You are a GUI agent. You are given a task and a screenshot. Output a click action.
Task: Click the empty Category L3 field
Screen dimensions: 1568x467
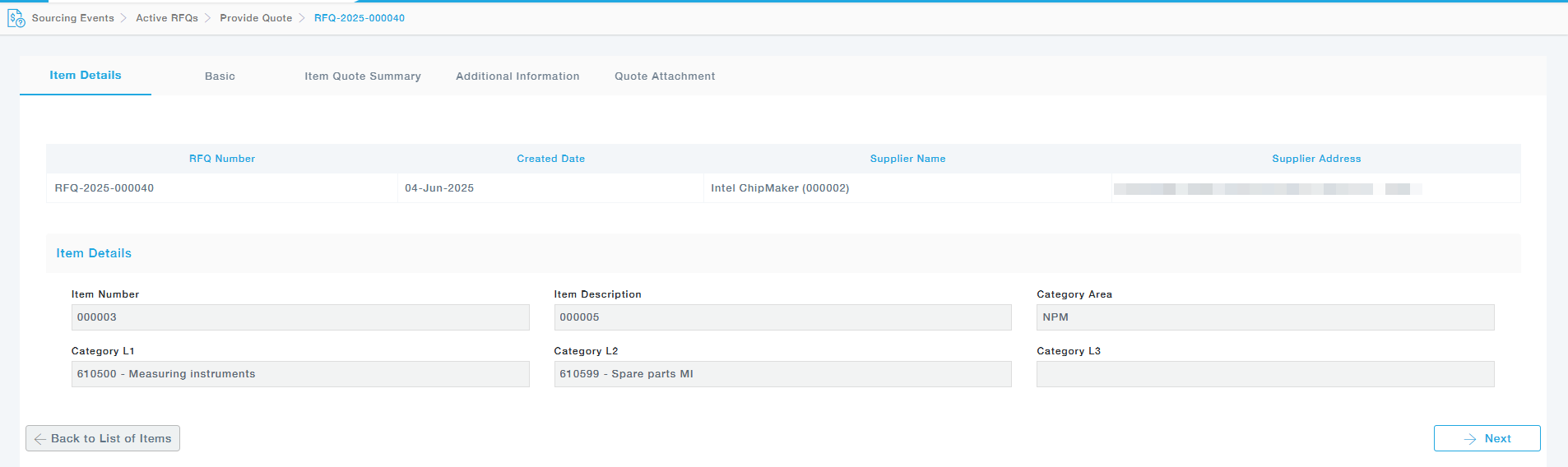(x=1265, y=374)
